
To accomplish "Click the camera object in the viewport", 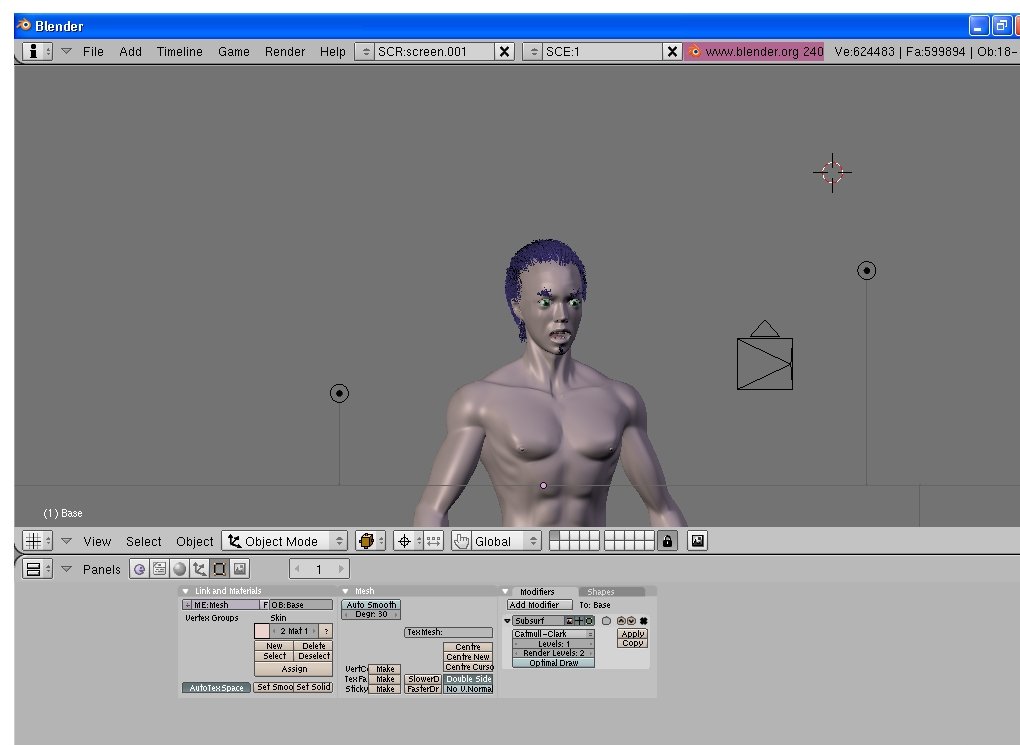I will click(x=764, y=355).
